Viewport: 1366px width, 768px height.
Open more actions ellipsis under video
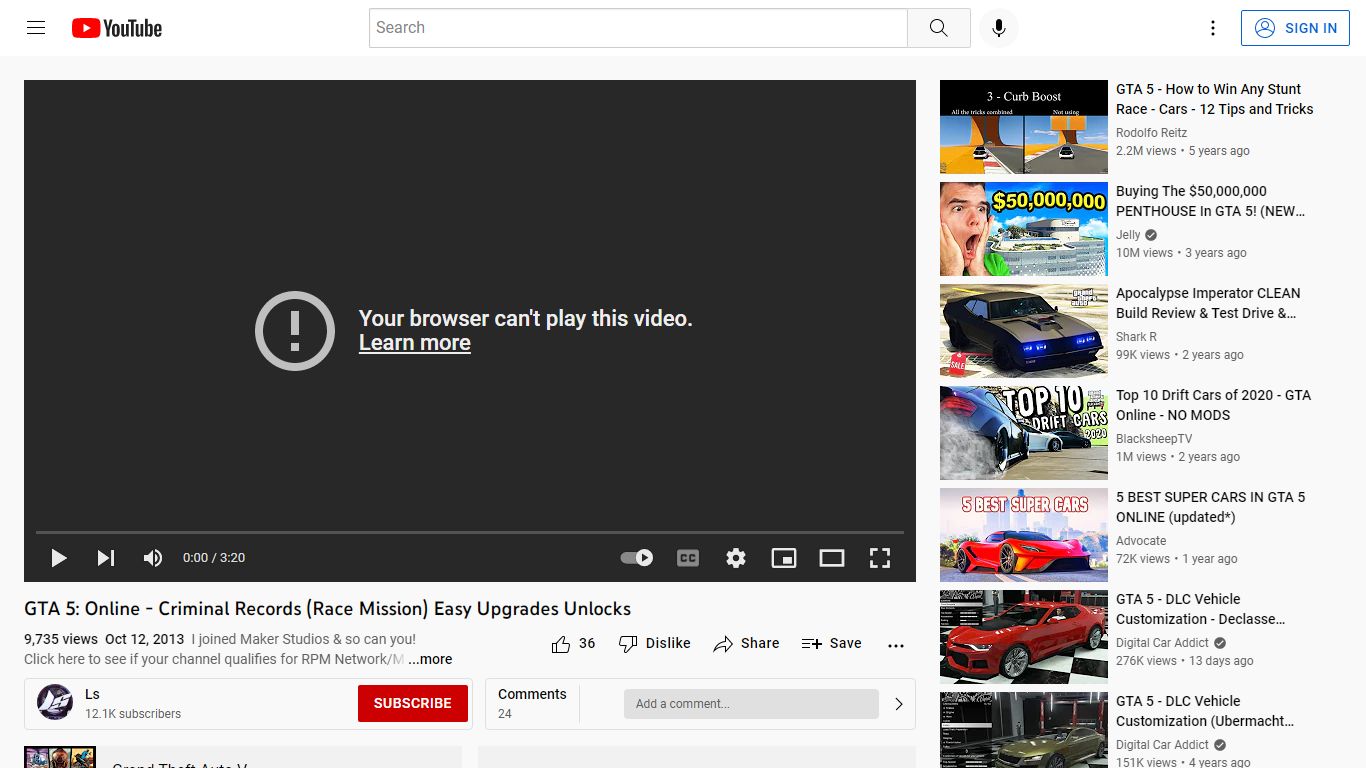coord(896,645)
